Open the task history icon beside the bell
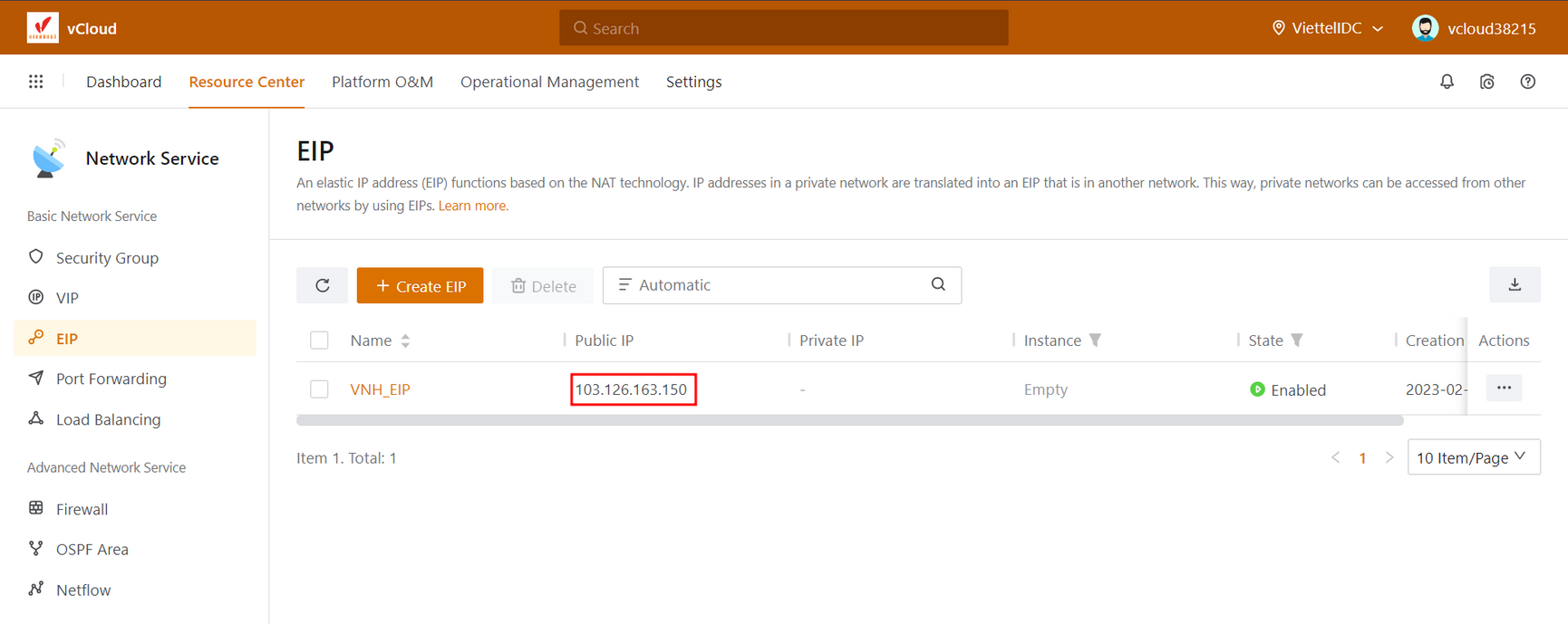The width and height of the screenshot is (1568, 624). click(x=1486, y=82)
